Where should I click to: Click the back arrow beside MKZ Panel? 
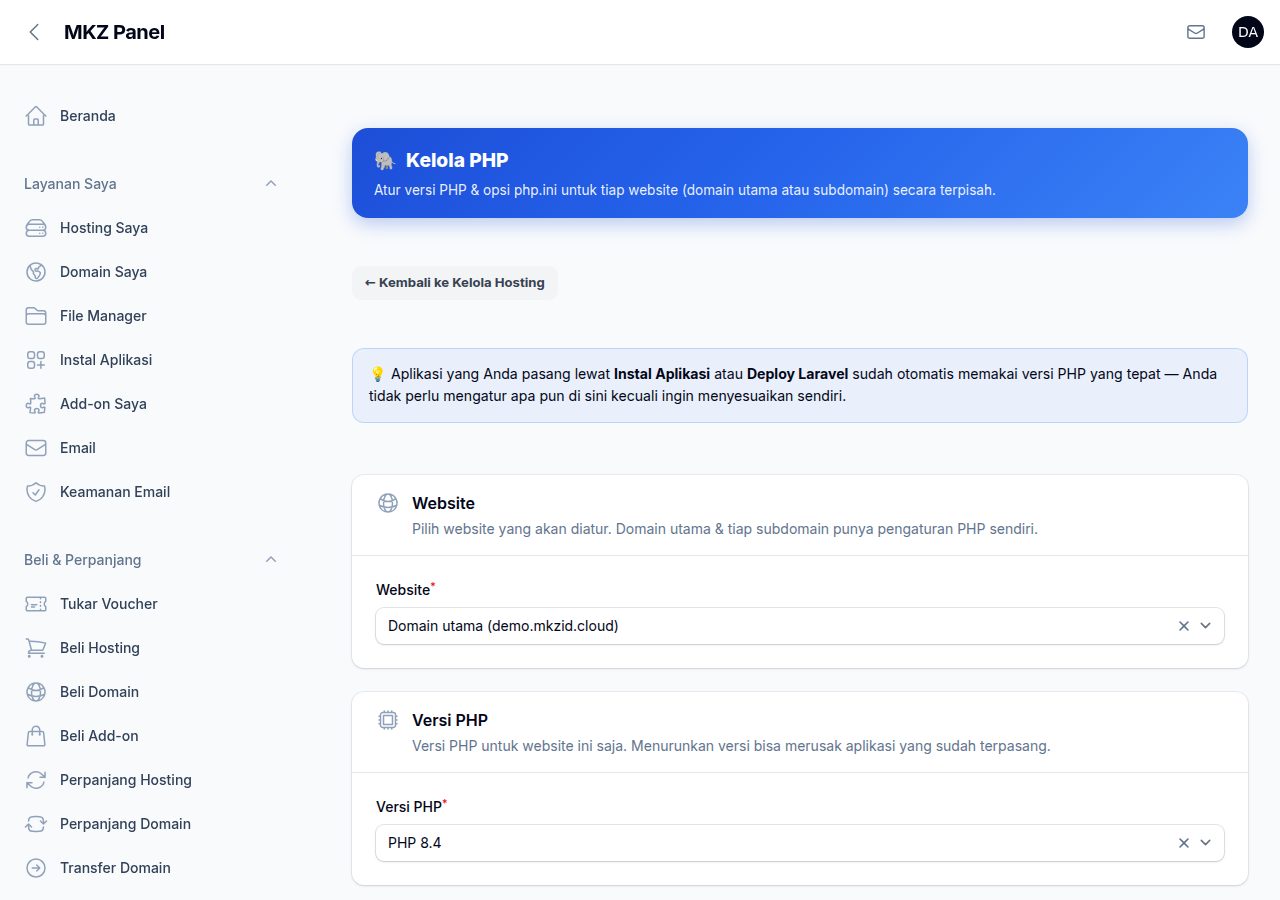pos(34,32)
